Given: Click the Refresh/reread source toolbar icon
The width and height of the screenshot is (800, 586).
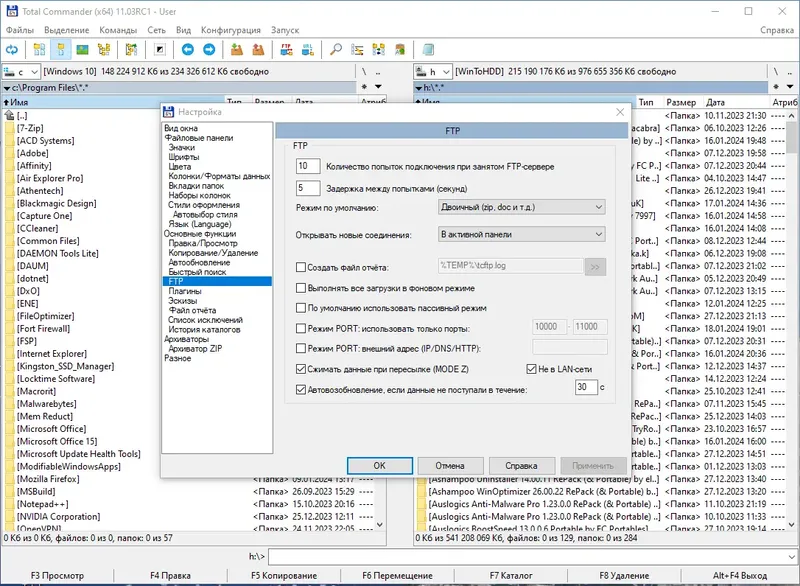Looking at the screenshot, I should click(x=12, y=49).
